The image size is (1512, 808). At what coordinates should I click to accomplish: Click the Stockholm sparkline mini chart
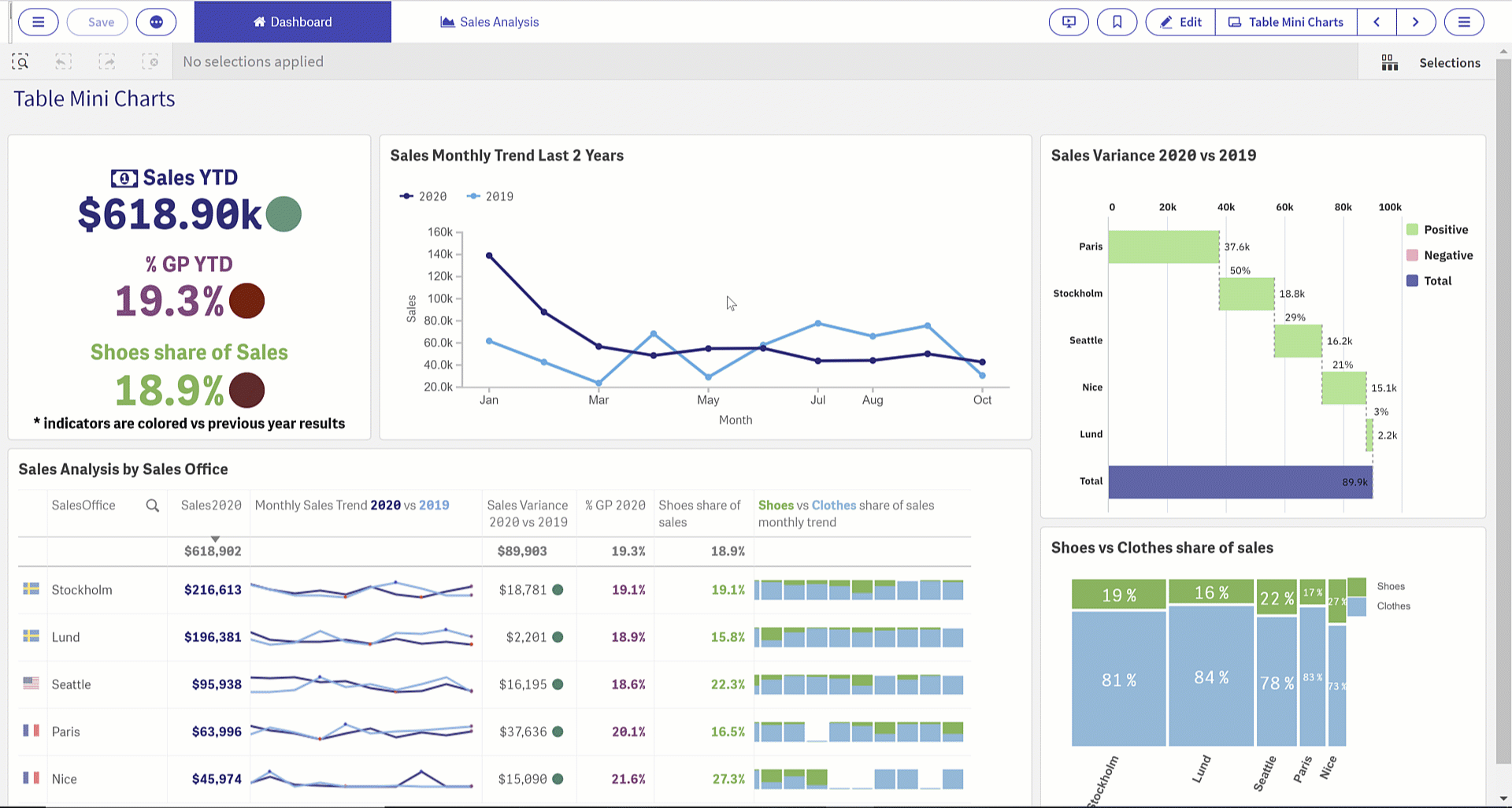pos(362,590)
